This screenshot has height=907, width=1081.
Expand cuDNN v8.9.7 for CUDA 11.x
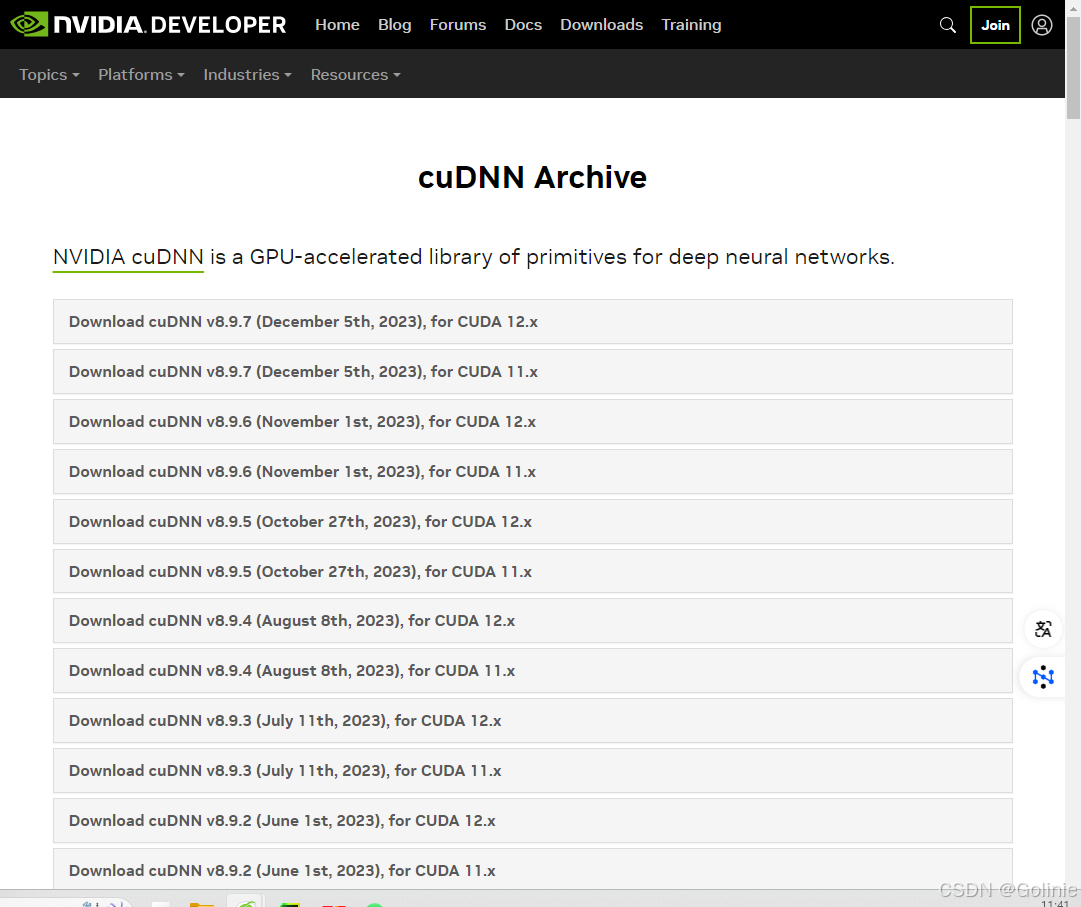pyautogui.click(x=533, y=371)
